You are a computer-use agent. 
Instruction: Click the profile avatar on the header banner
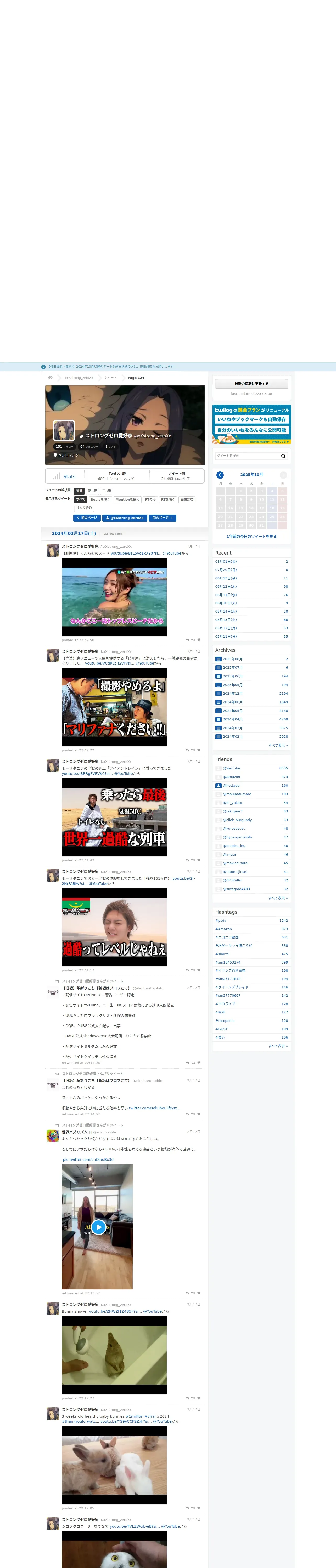point(64,430)
